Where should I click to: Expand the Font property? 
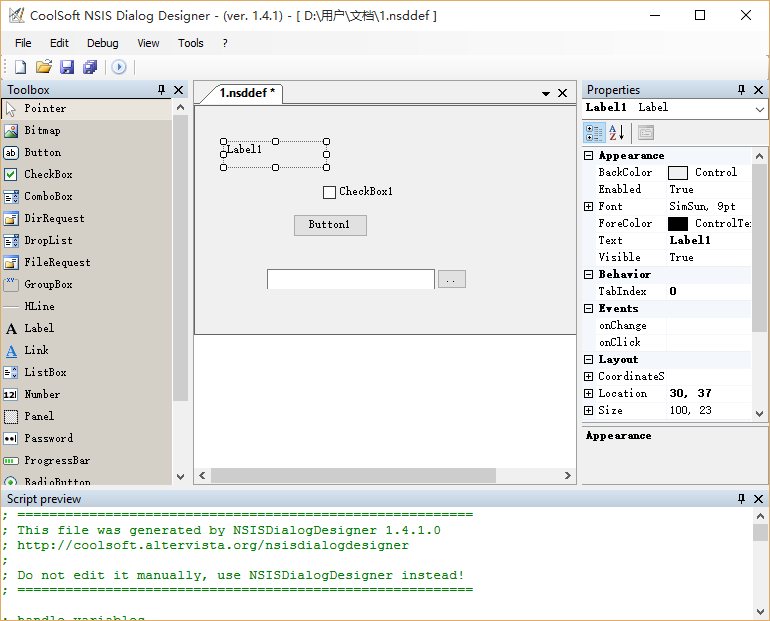tap(588, 206)
